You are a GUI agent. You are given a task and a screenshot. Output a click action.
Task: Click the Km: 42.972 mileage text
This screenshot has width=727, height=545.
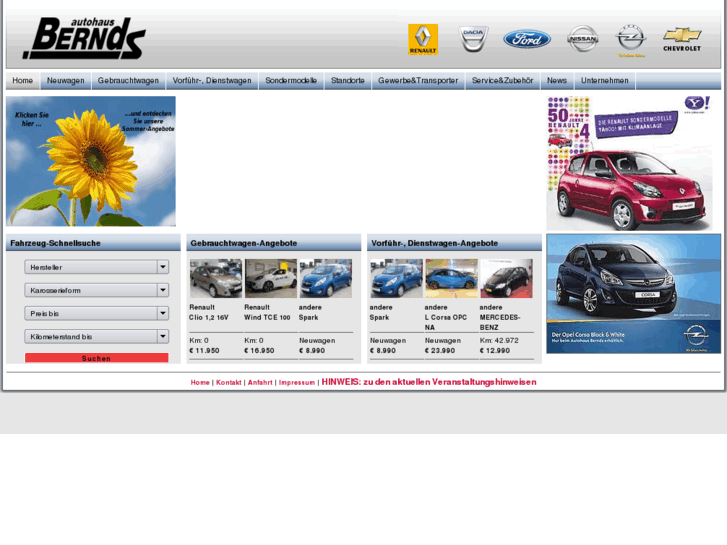[x=499, y=340]
